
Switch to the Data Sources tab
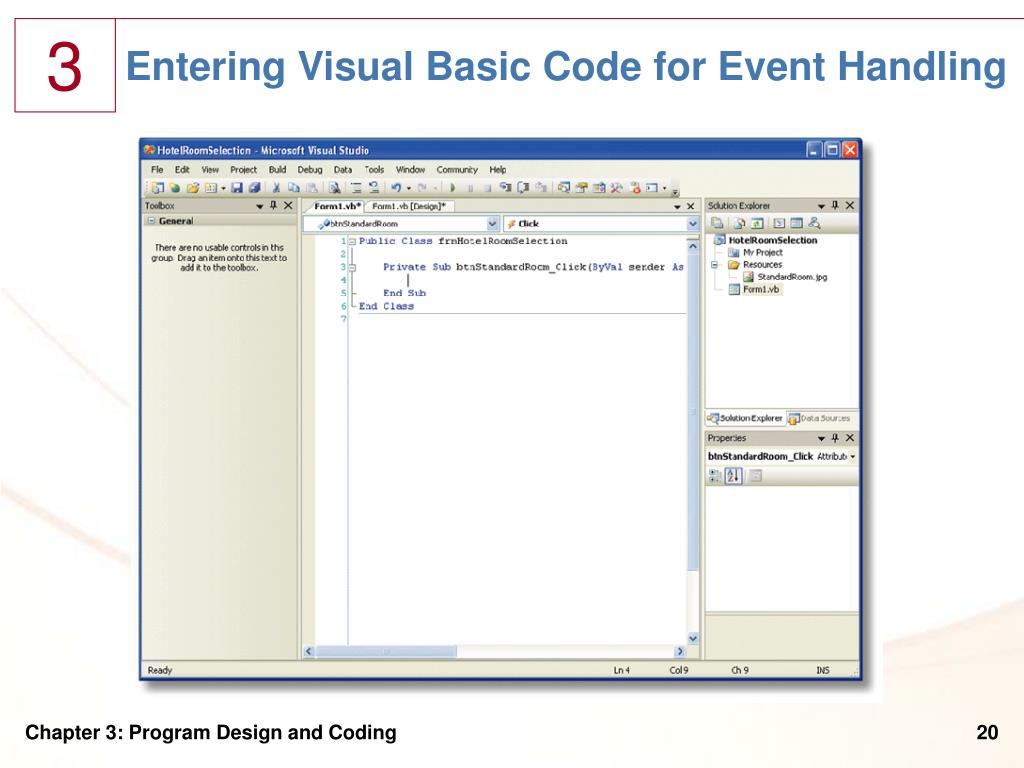tap(820, 418)
